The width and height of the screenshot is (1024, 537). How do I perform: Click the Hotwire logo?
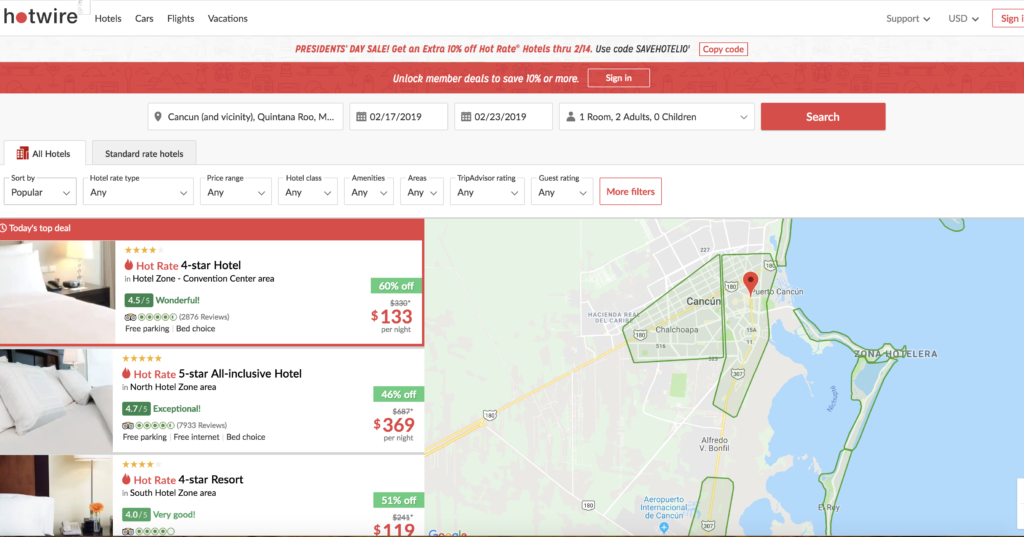[41, 18]
